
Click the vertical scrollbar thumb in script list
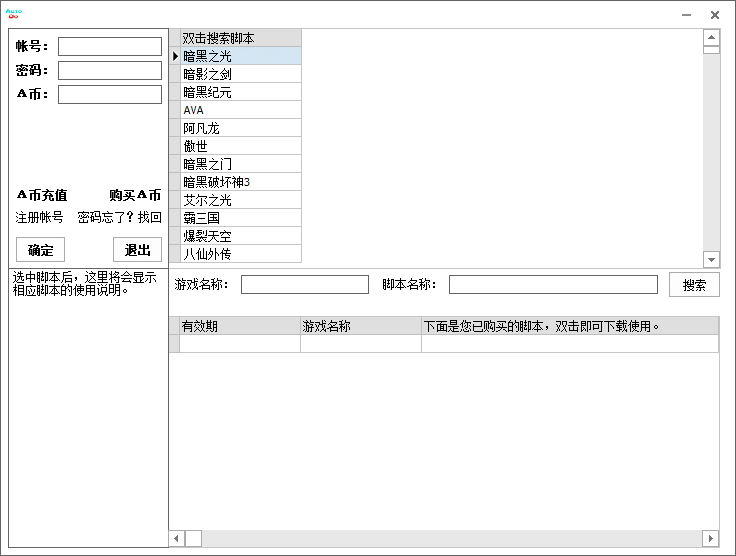tap(711, 50)
